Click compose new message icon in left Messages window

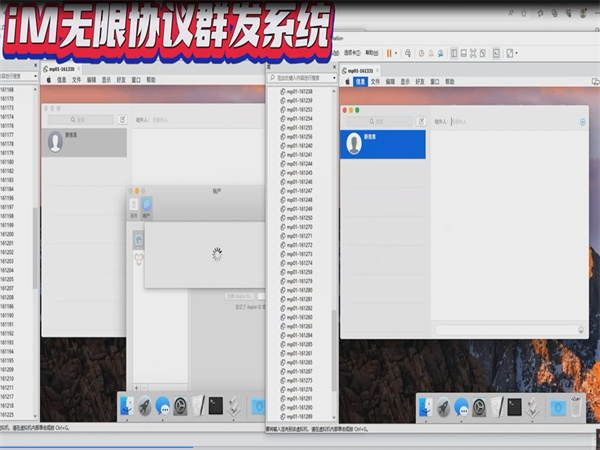pos(122,119)
